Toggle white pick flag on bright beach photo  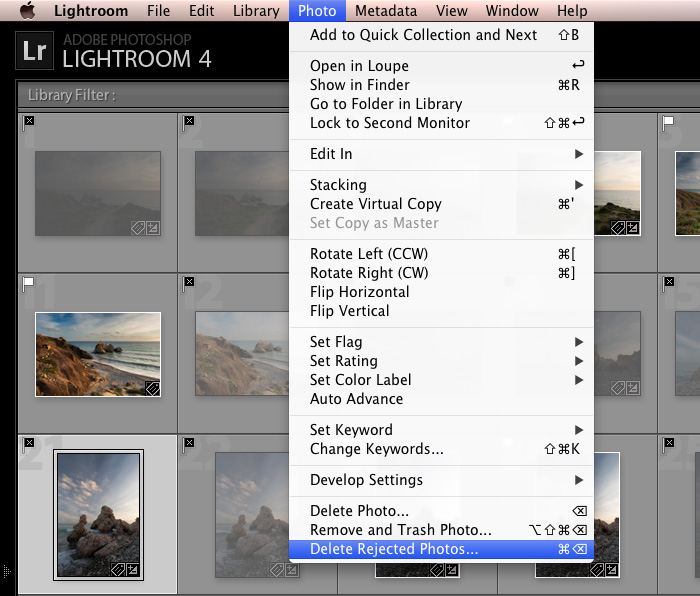(29, 283)
